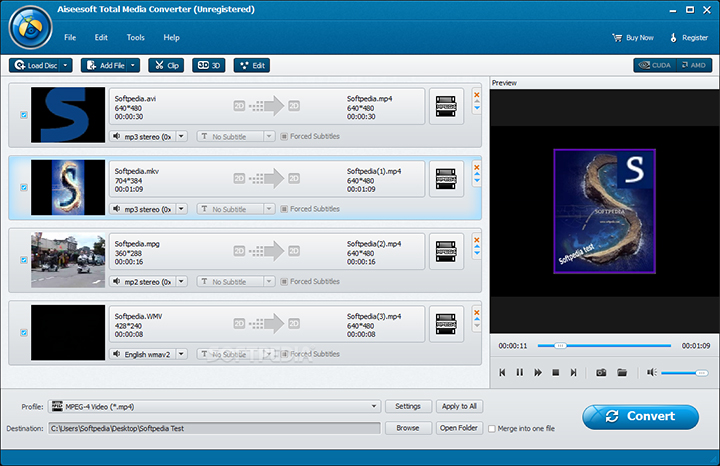The height and width of the screenshot is (466, 720).
Task: Open the File menu
Action: coord(70,37)
